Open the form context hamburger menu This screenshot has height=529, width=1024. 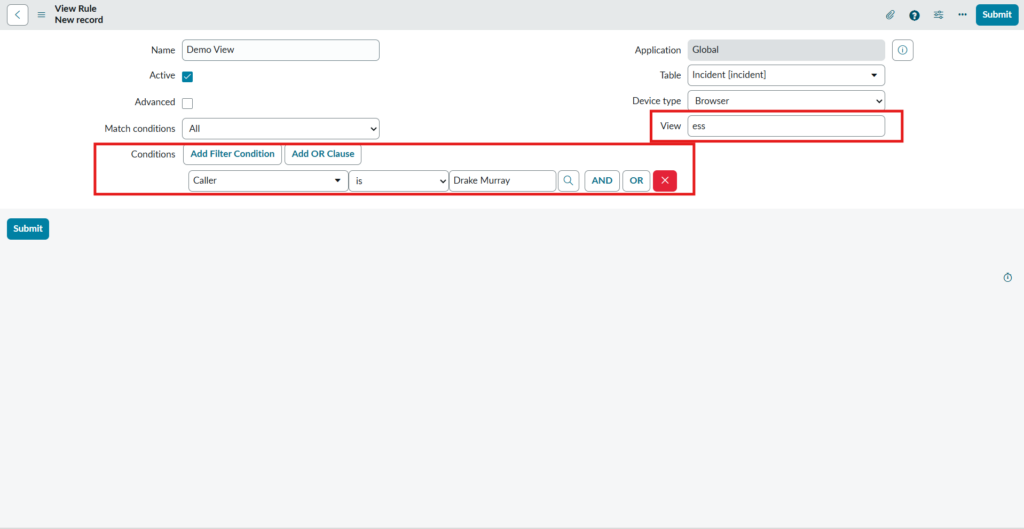41,14
